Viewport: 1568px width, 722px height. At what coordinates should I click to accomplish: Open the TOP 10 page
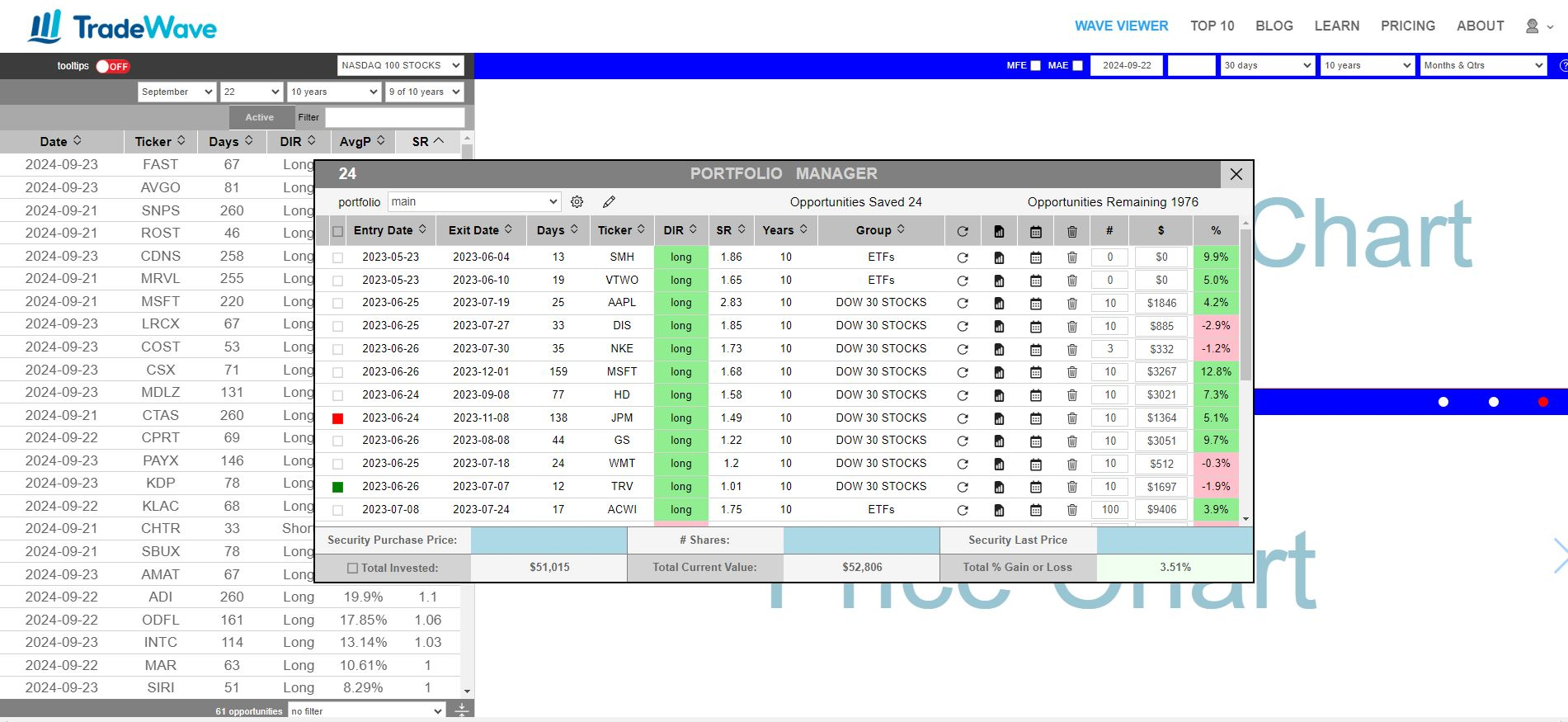click(1212, 26)
